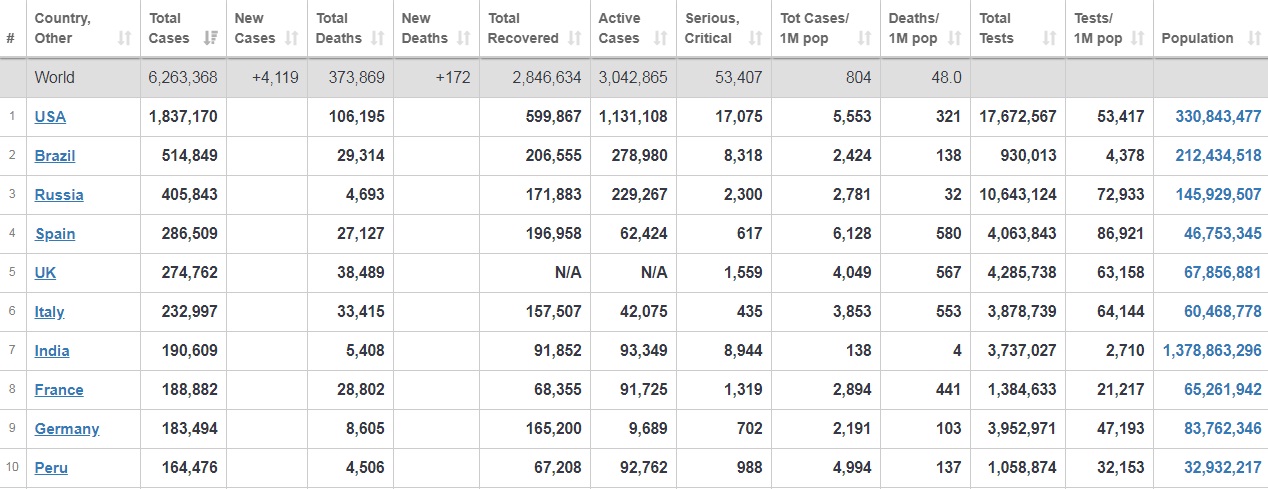The image size is (1268, 489).
Task: Open the Germany country link
Action: [67, 429]
